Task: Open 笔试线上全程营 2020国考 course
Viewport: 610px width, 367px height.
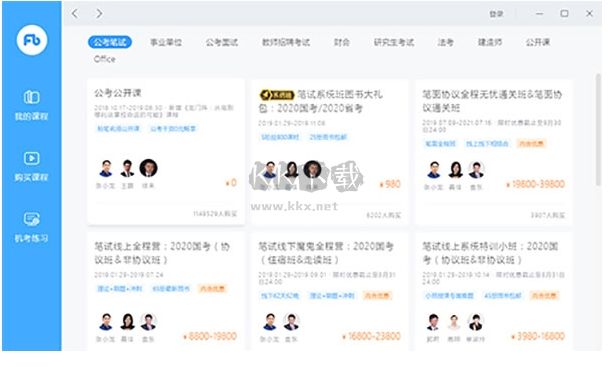Action: [162, 253]
